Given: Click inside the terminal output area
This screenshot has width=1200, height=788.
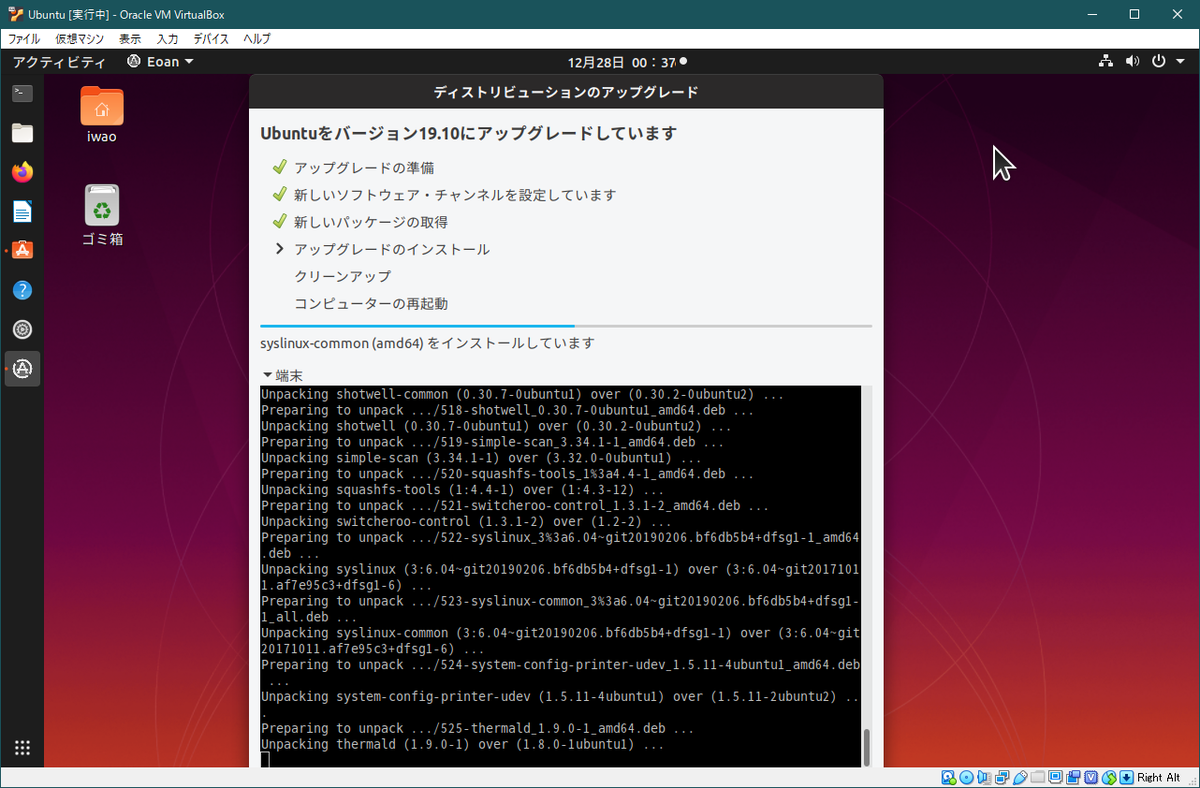Looking at the screenshot, I should point(560,576).
